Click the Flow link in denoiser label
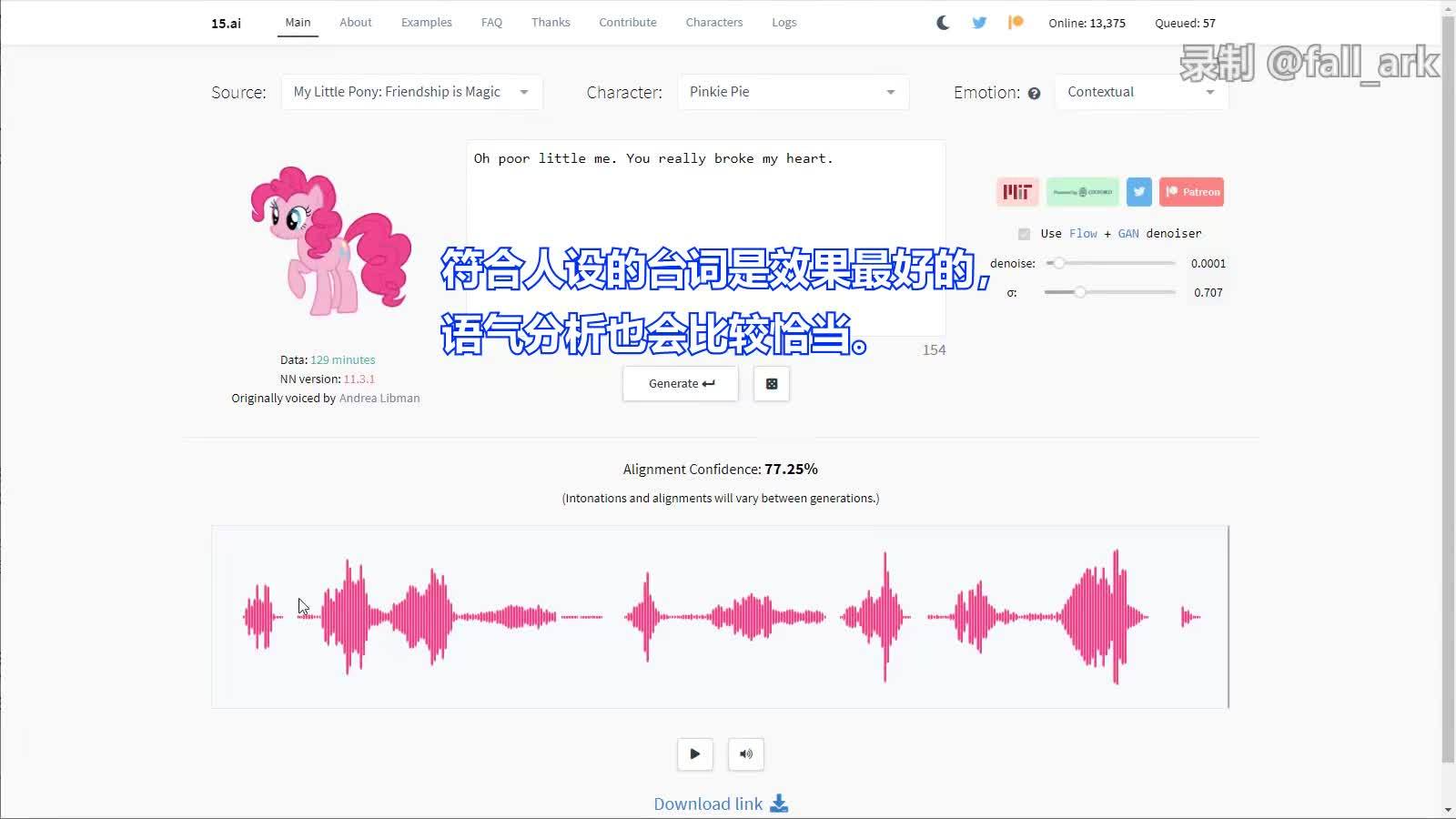This screenshot has height=819, width=1456. tap(1083, 234)
